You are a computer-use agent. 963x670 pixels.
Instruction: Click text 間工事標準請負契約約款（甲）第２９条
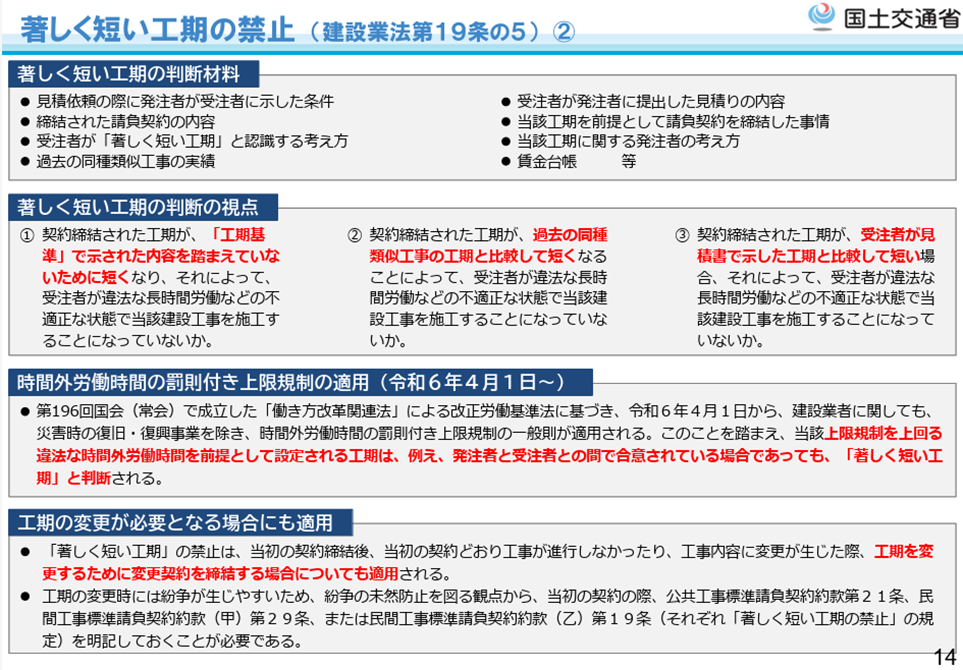(176, 619)
